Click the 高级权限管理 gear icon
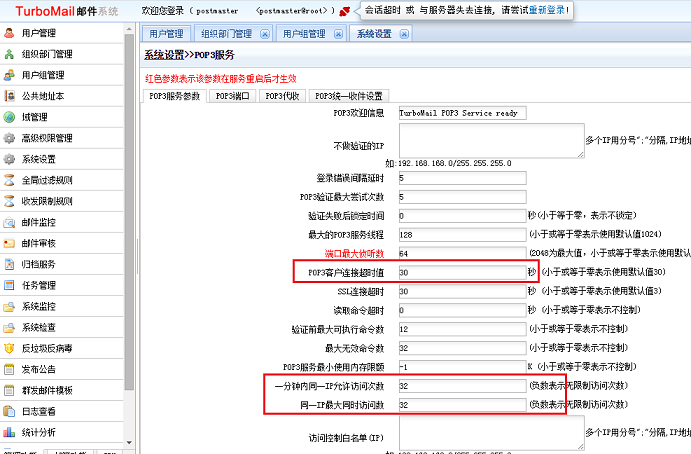This screenshot has height=454, width=691. click(x=9, y=138)
